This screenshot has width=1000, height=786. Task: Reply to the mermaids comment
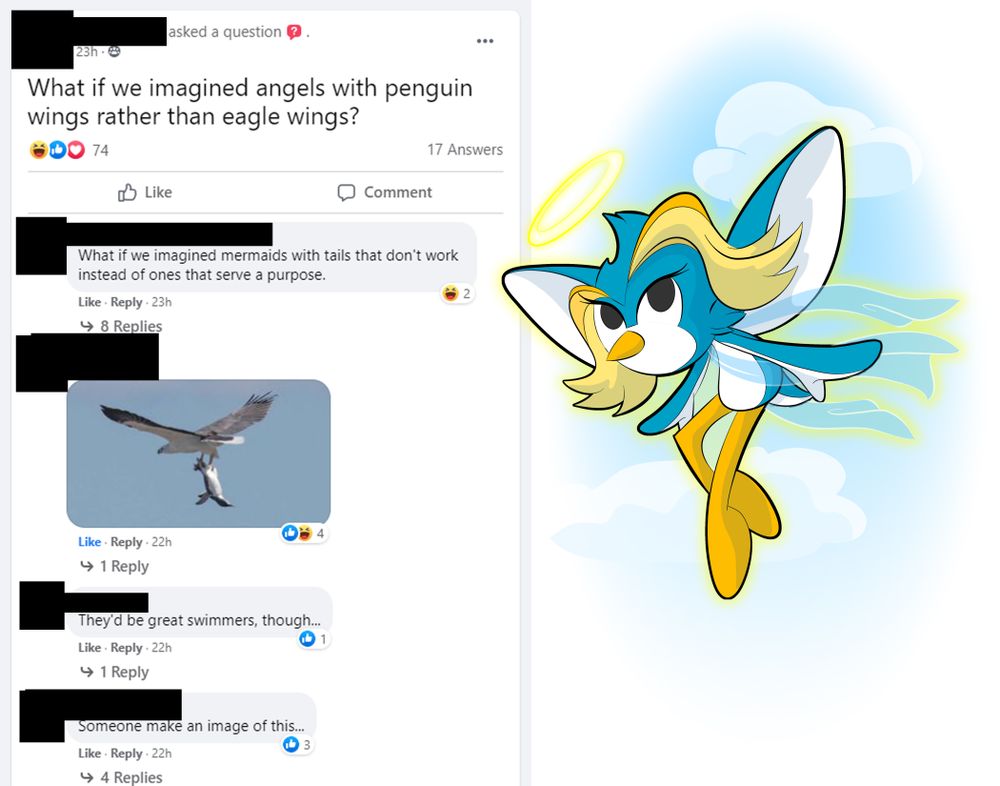coord(126,302)
